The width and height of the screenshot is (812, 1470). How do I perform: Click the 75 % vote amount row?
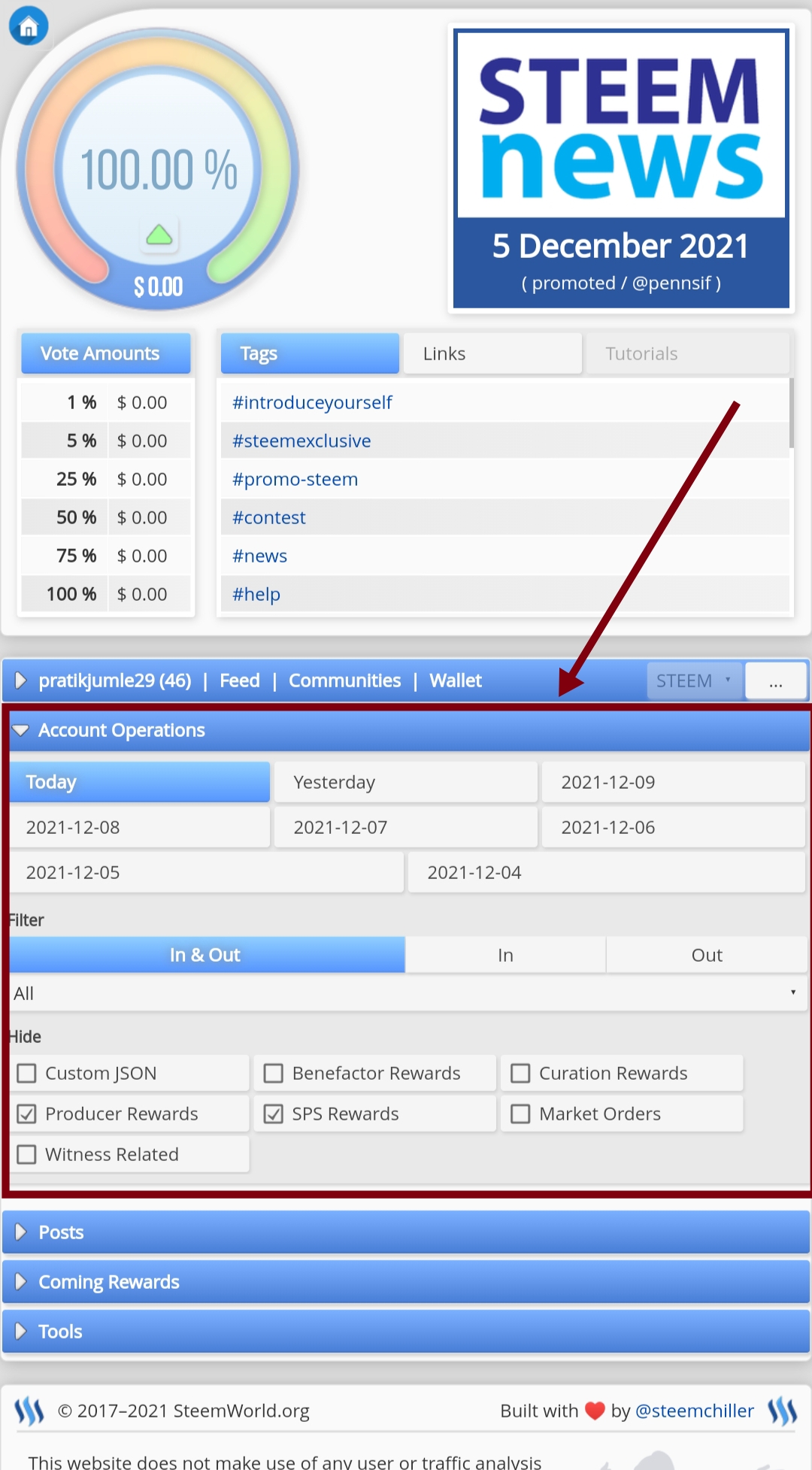106,556
